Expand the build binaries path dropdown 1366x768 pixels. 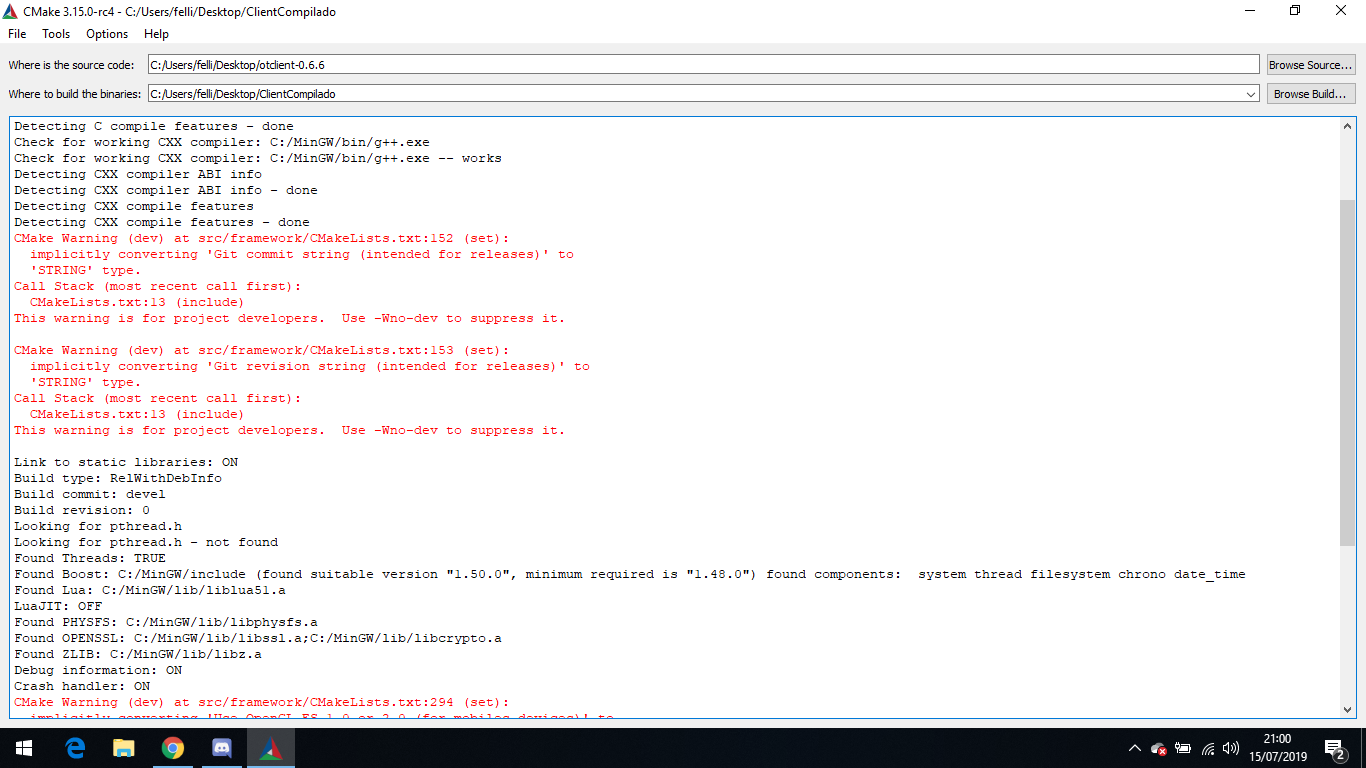pos(1251,94)
